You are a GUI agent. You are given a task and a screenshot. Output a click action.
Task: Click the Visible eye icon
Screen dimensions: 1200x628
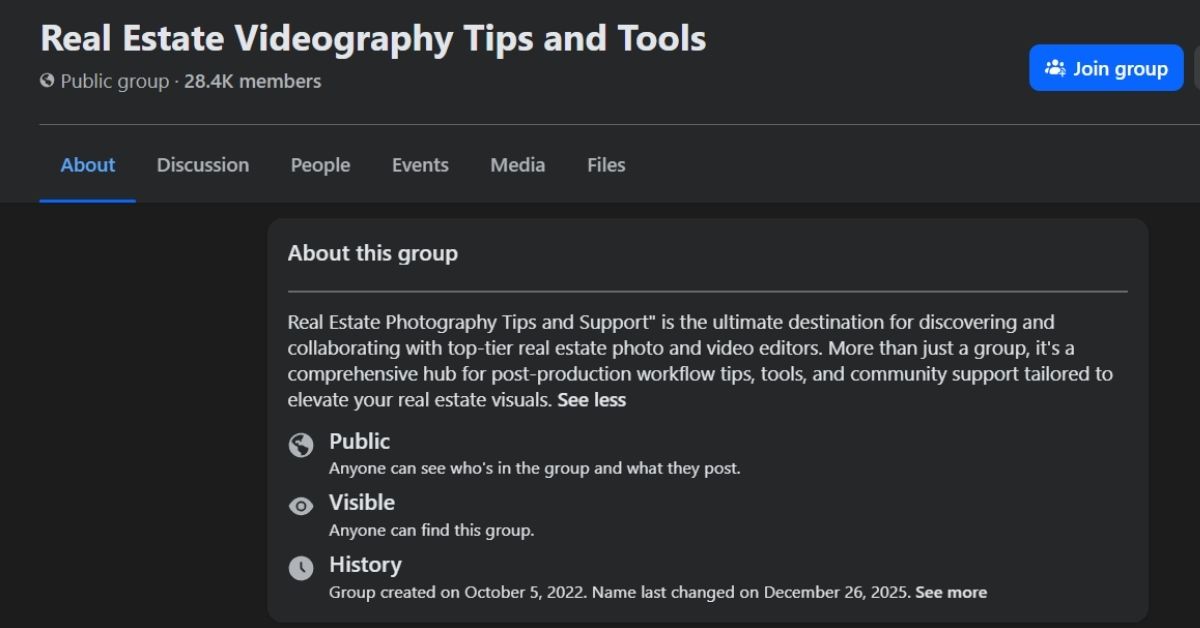pos(301,507)
